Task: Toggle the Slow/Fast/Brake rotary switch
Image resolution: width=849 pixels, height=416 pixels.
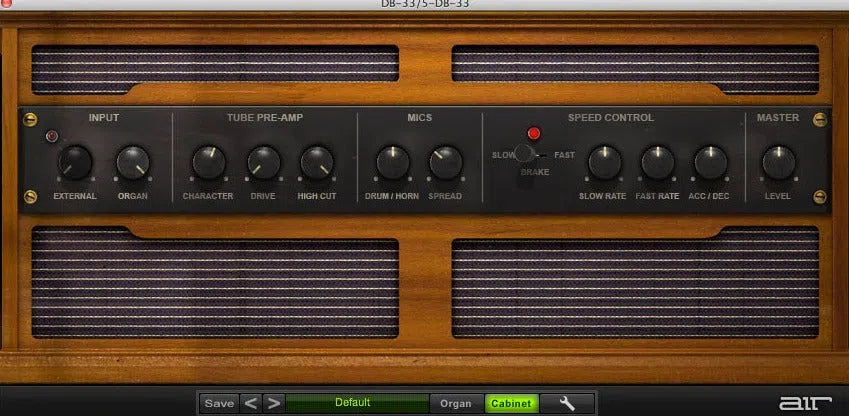Action: point(526,155)
